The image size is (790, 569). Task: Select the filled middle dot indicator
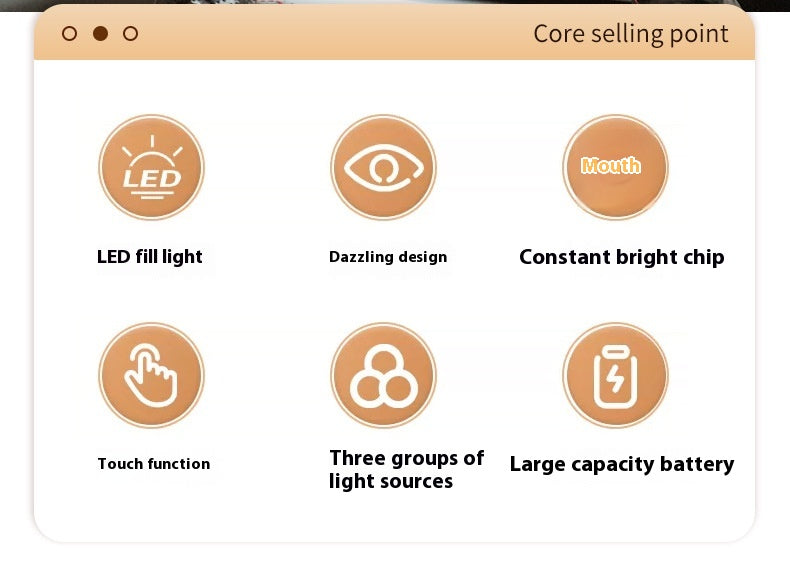[x=100, y=34]
